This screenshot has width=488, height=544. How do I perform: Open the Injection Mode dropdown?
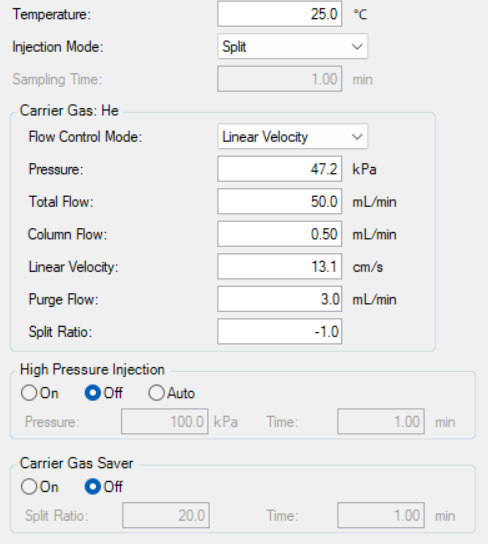pyautogui.click(x=292, y=46)
